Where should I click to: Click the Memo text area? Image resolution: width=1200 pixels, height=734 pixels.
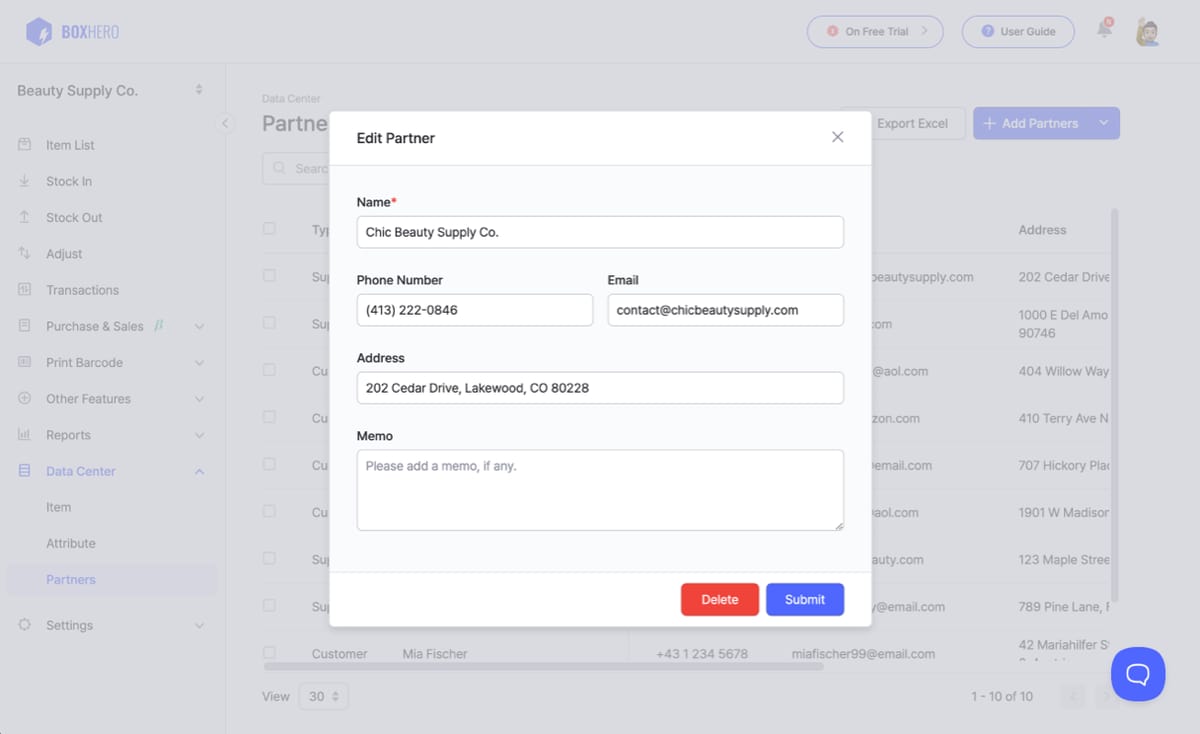click(x=600, y=489)
